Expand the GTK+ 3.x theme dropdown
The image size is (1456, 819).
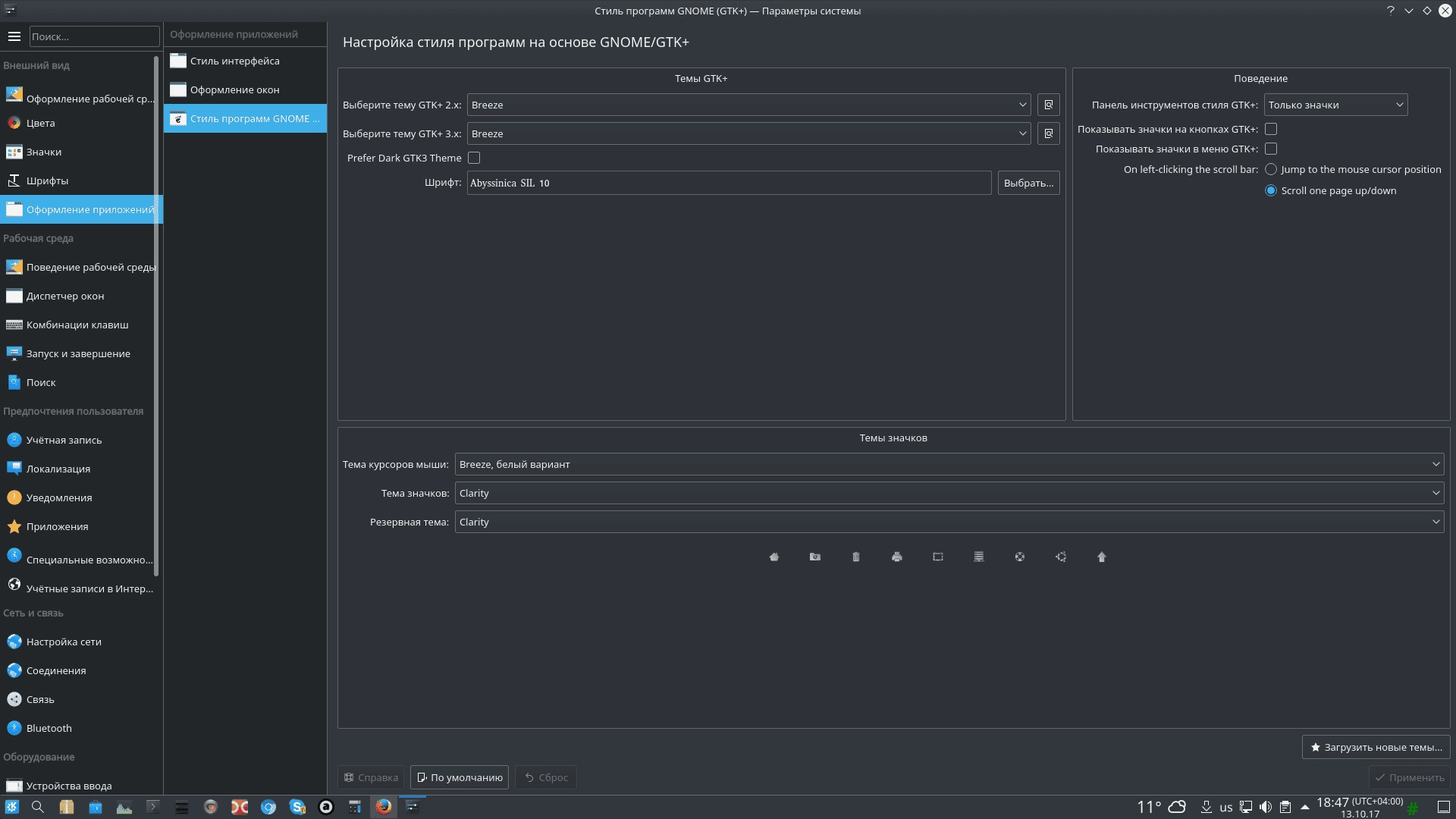pos(748,133)
